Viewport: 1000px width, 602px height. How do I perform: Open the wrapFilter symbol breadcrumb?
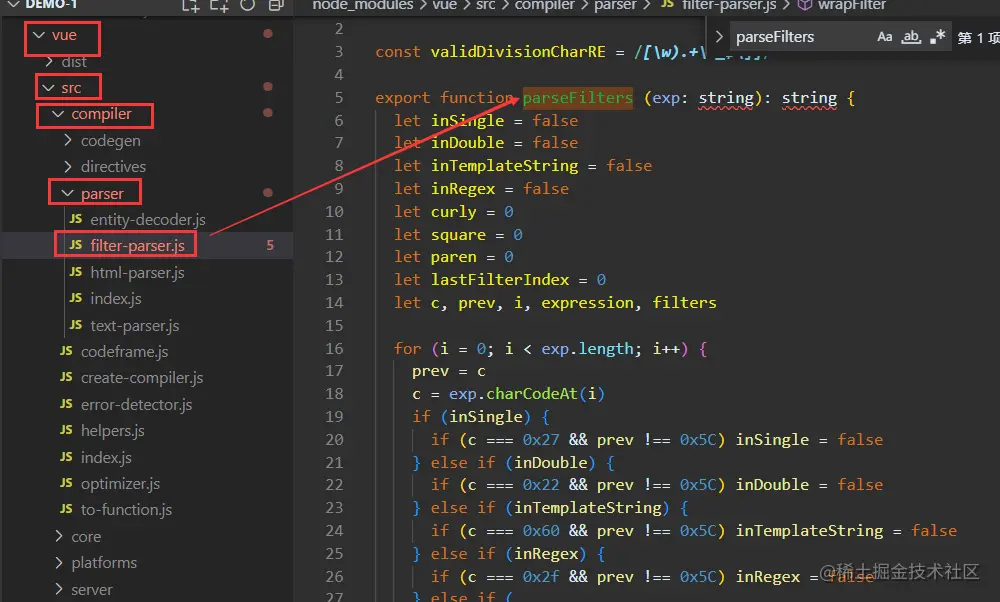point(851,5)
